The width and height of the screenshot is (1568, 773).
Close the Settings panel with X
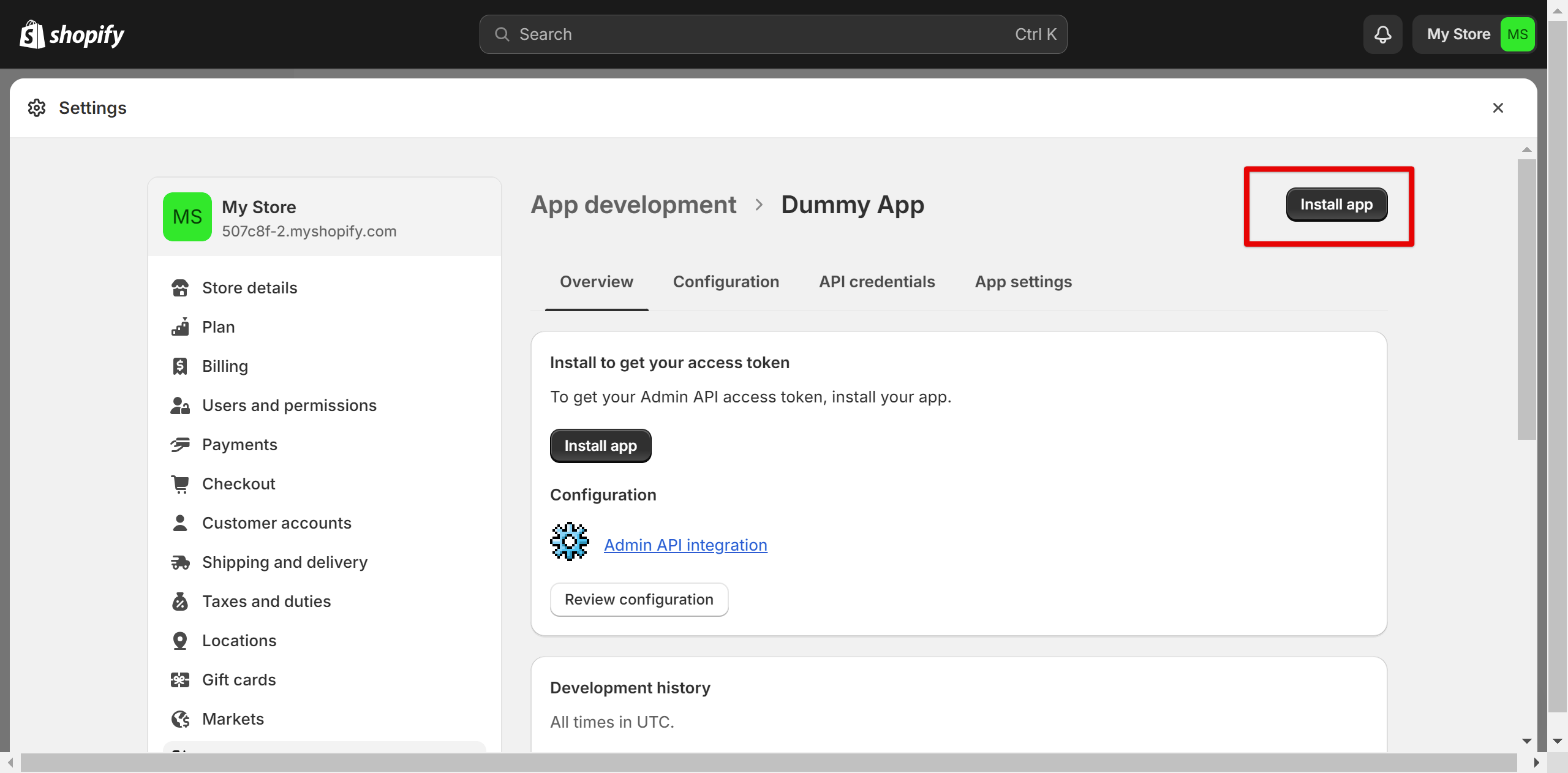(1498, 108)
